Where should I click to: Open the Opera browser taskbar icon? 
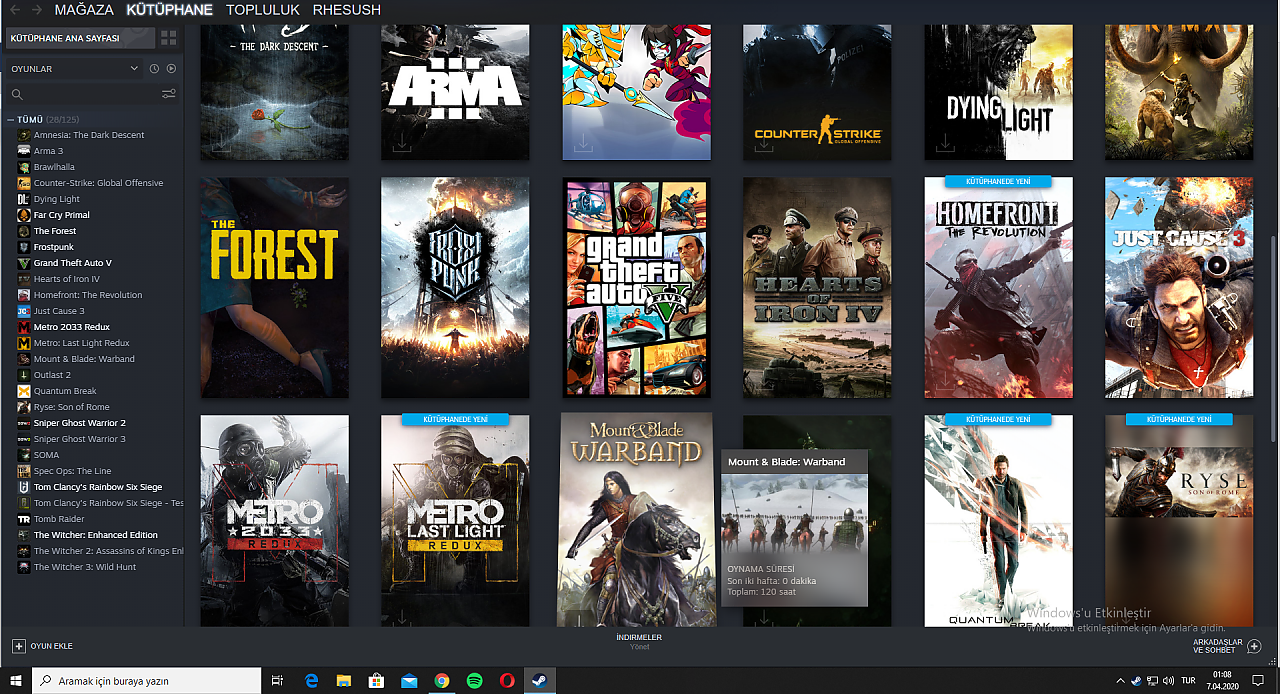coord(508,681)
